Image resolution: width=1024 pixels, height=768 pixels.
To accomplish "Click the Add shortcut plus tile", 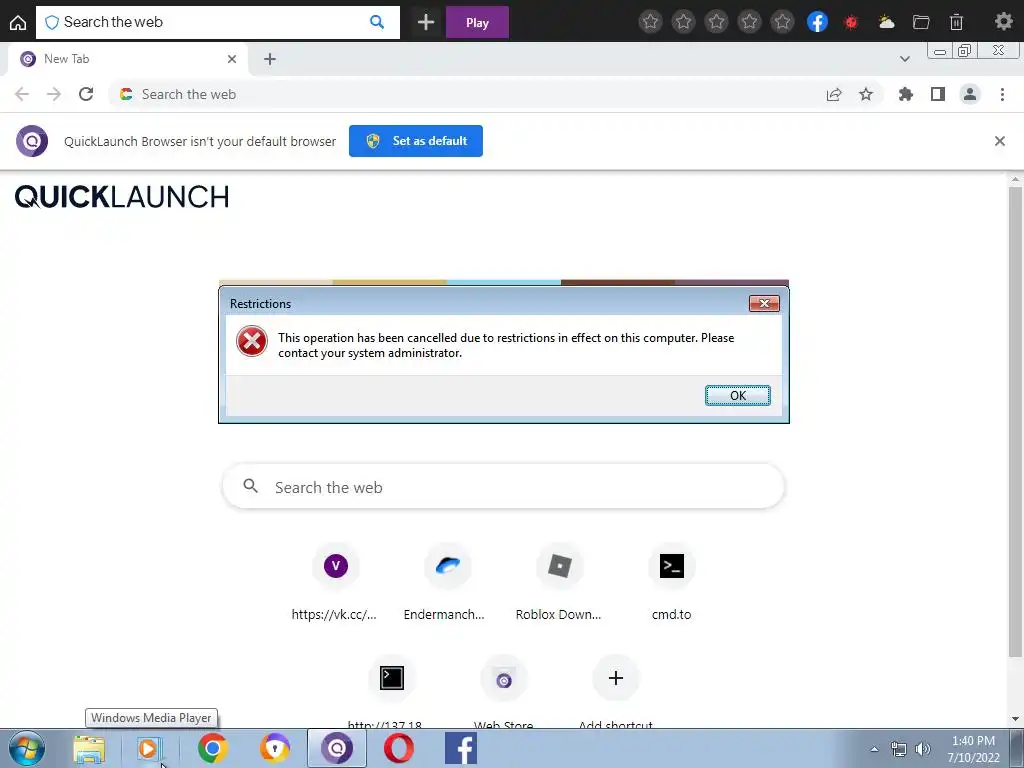I will click(x=615, y=692).
